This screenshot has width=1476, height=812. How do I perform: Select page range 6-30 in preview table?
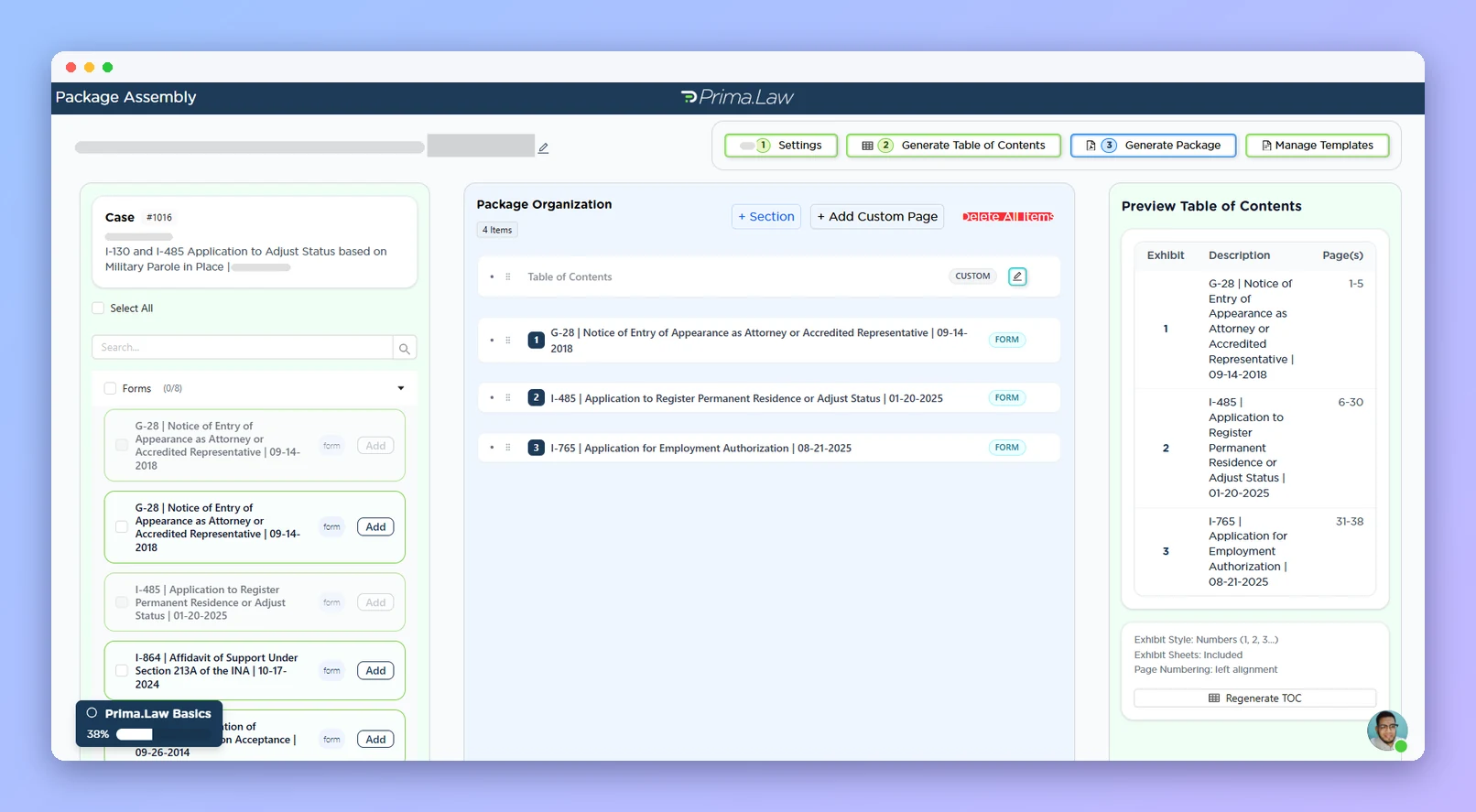tap(1351, 402)
